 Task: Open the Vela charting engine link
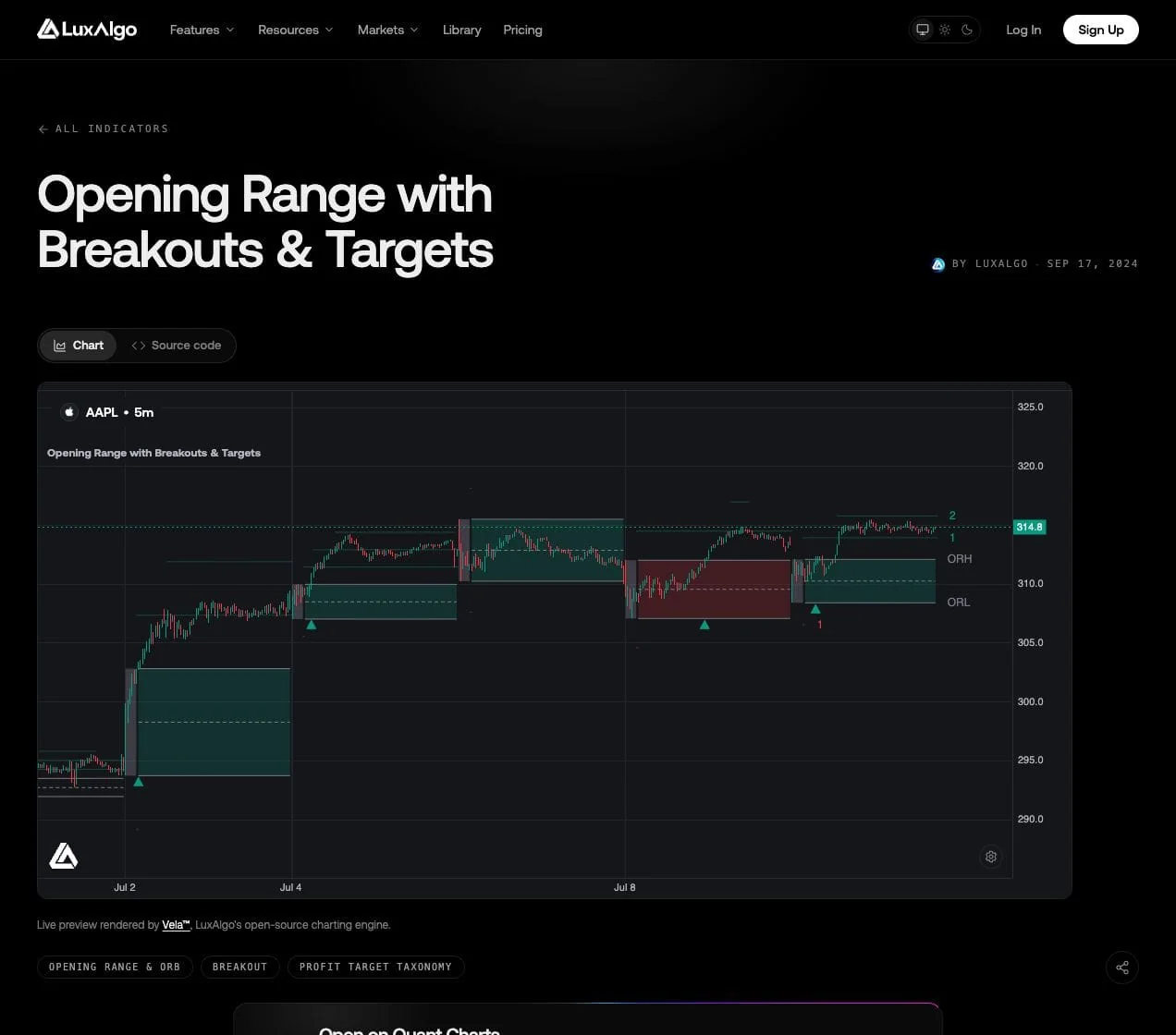(x=176, y=925)
